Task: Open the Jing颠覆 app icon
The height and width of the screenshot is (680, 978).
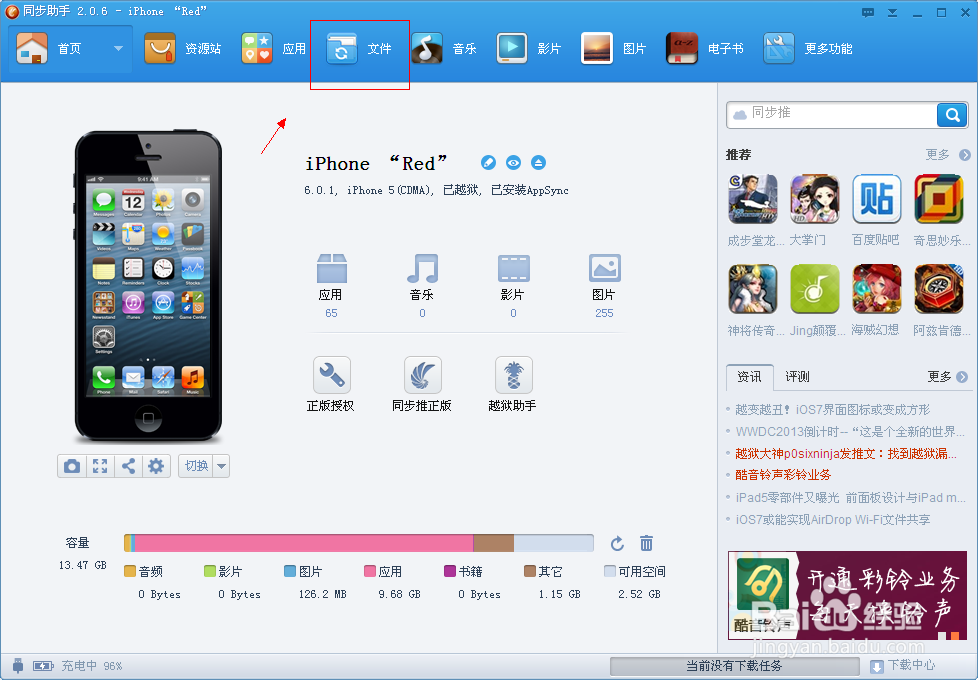Action: pos(815,289)
